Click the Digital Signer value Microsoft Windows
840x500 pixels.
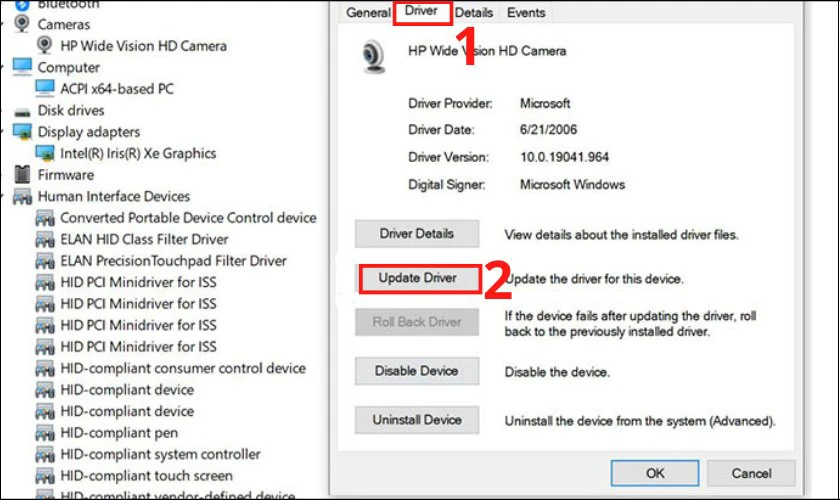click(x=572, y=184)
